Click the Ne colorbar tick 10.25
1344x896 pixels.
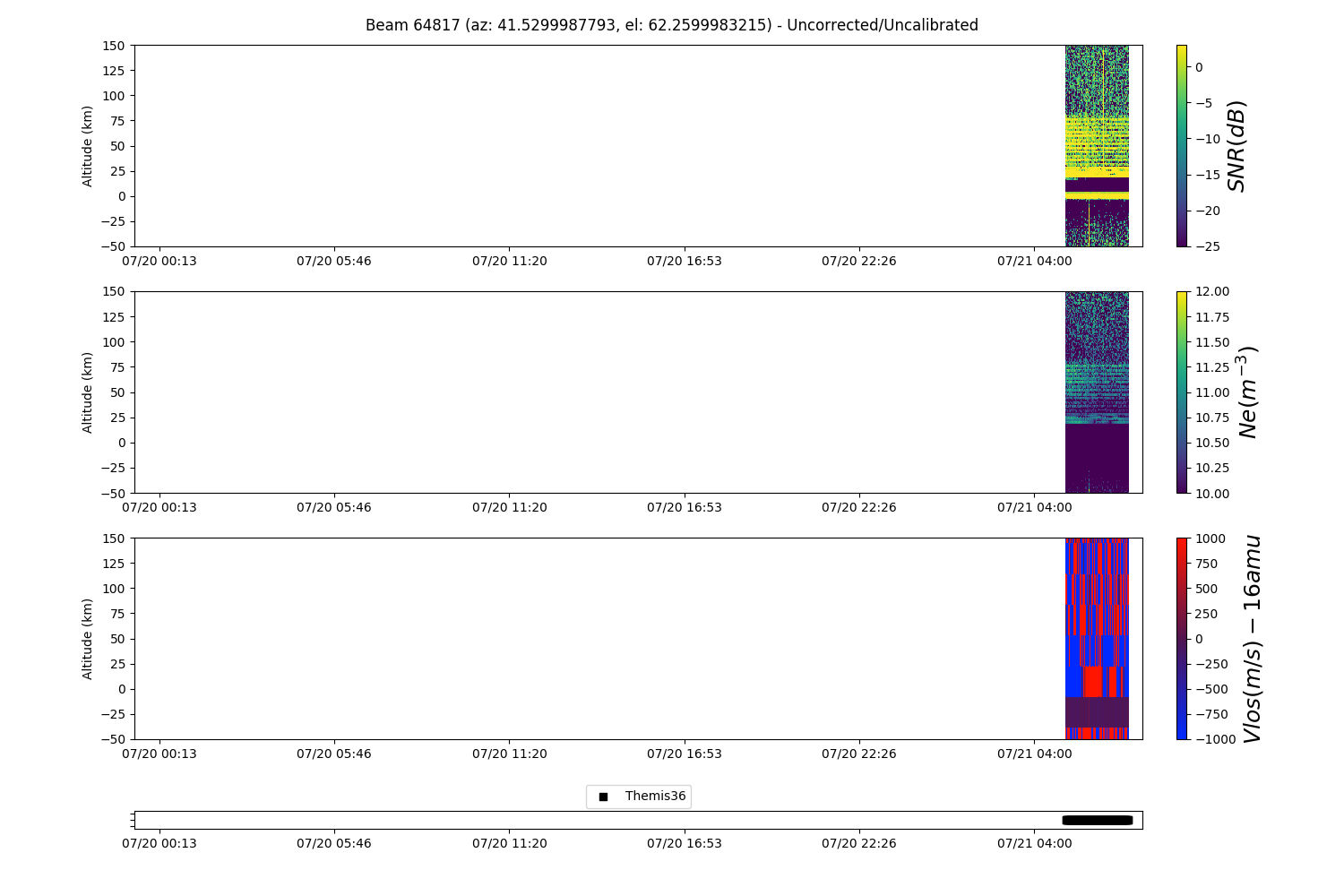coord(1211,468)
